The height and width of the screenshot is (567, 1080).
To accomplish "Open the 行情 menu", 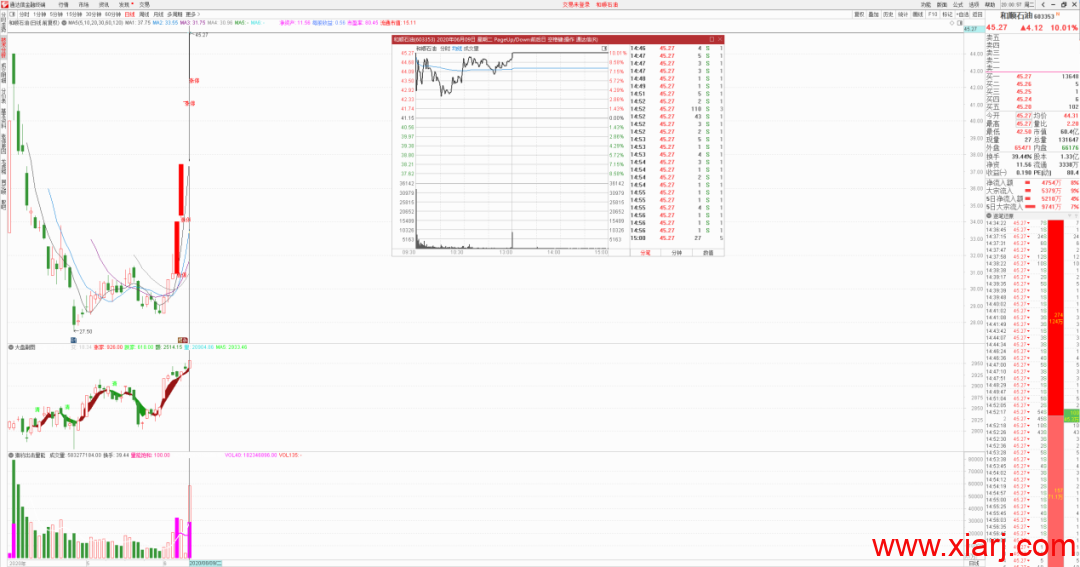I will coord(63,4).
